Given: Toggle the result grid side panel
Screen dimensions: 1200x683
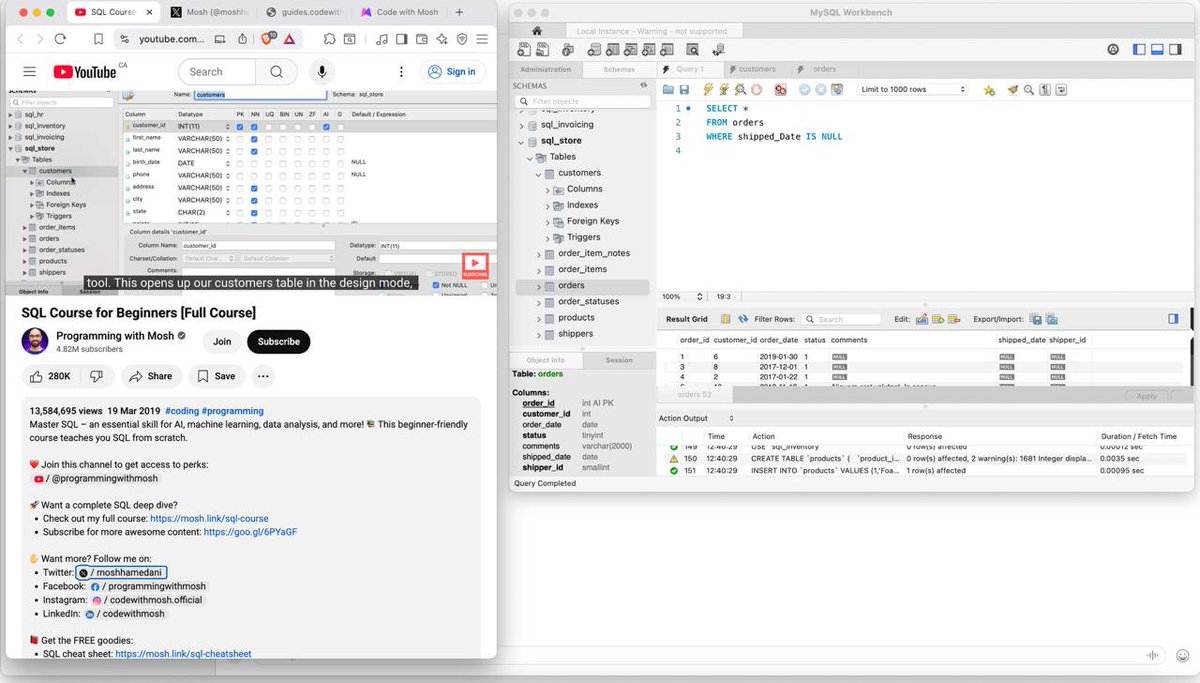Looking at the screenshot, I should point(1173,319).
